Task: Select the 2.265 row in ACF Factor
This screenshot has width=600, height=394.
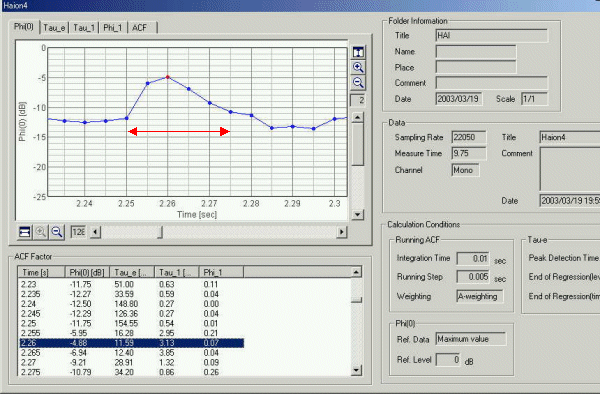Action: click(x=132, y=353)
